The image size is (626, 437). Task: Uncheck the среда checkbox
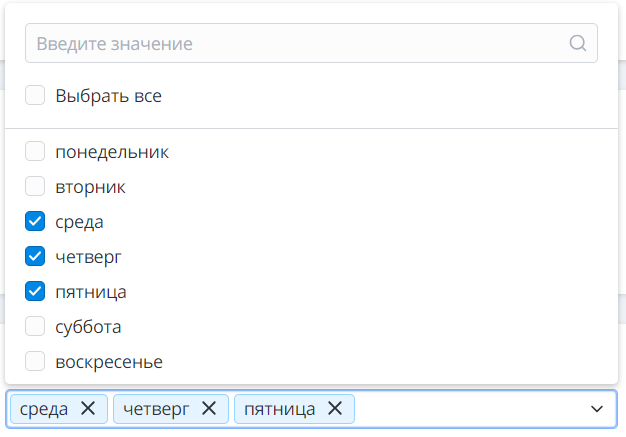point(35,222)
